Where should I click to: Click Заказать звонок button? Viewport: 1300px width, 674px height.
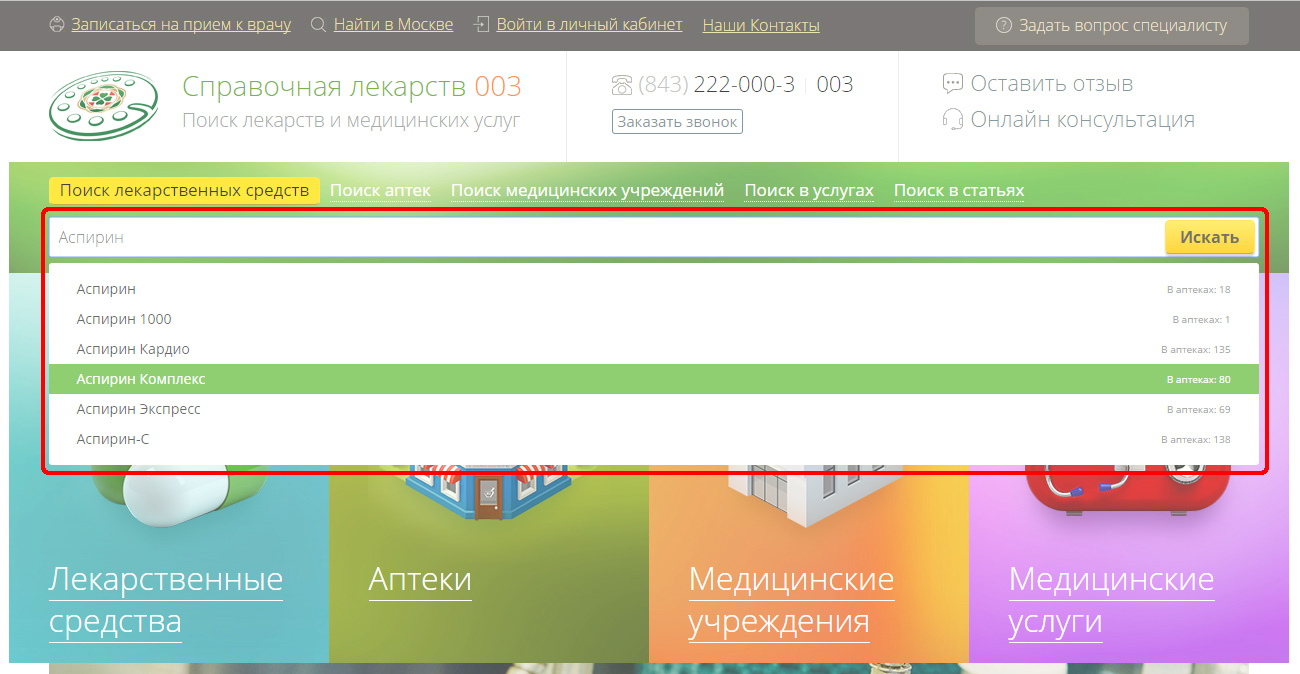point(677,122)
